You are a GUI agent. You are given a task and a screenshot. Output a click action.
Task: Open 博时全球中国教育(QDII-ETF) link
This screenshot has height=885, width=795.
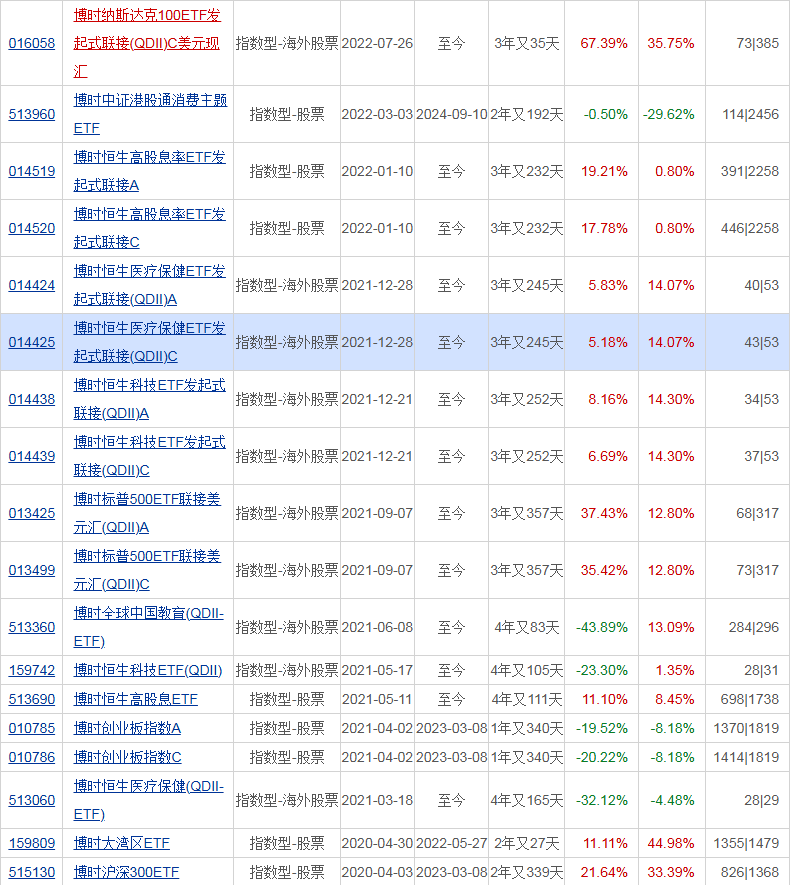(x=149, y=628)
